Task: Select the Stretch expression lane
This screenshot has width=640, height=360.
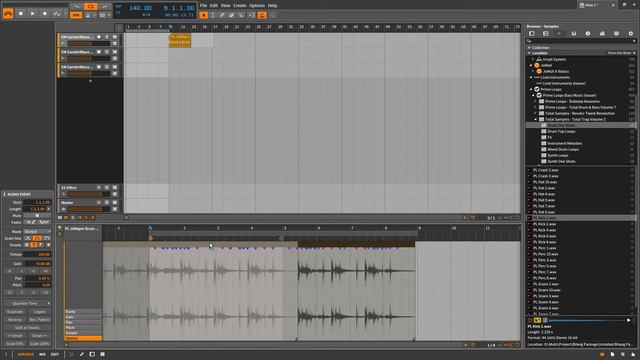Action: pyautogui.click(x=83, y=338)
